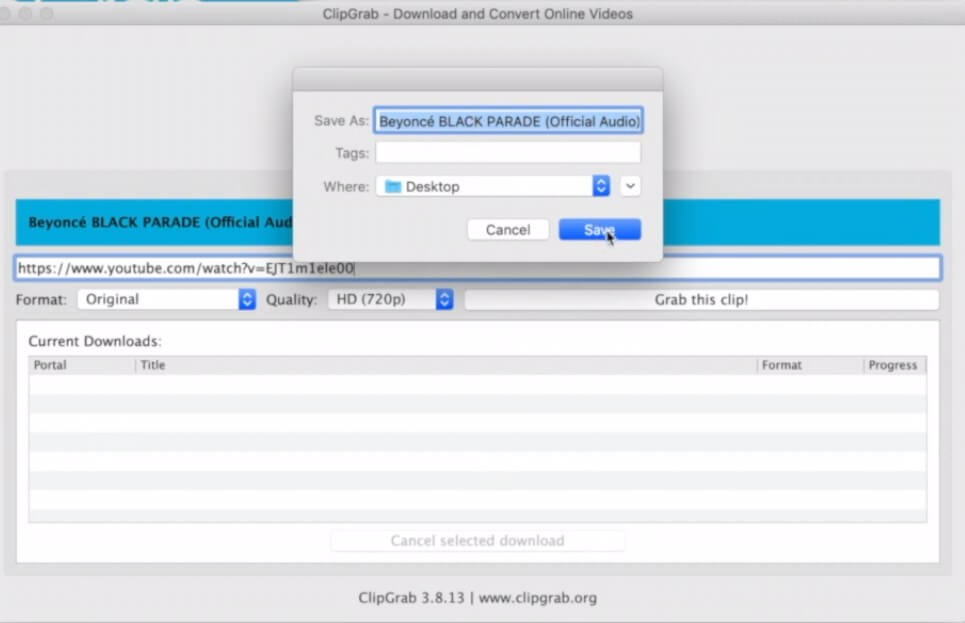Click the Where dropdown blue arrow stepper
Image resolution: width=965 pixels, height=623 pixels.
[x=601, y=186]
